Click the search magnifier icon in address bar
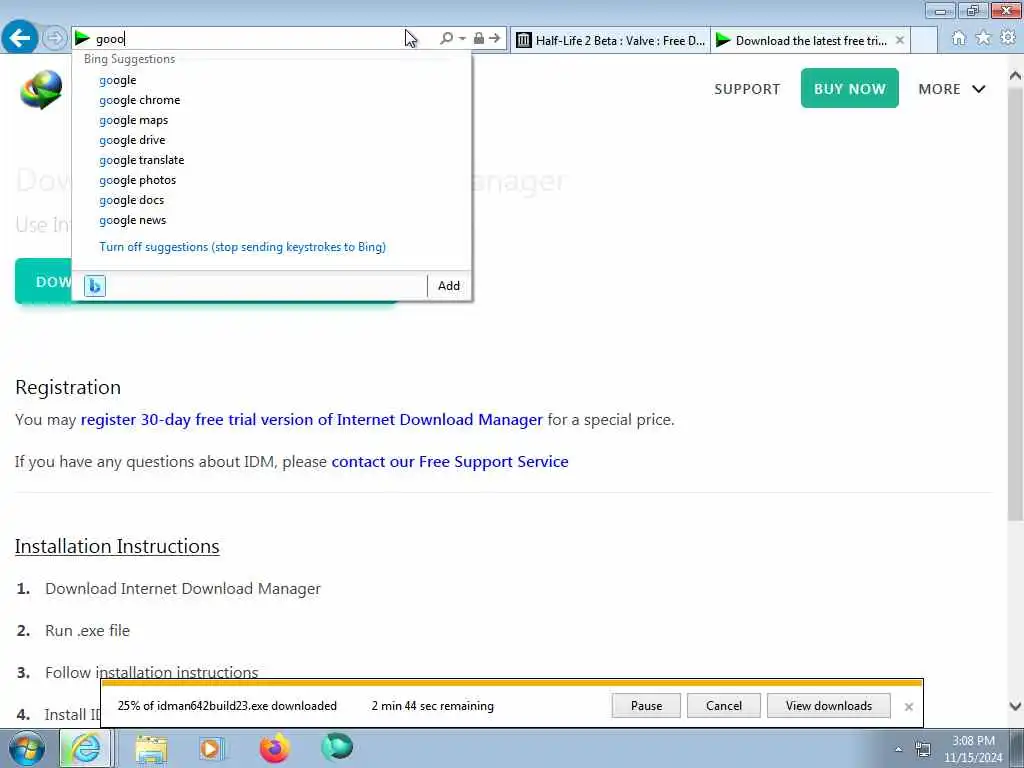Image resolution: width=1024 pixels, height=768 pixels. pyautogui.click(x=447, y=39)
